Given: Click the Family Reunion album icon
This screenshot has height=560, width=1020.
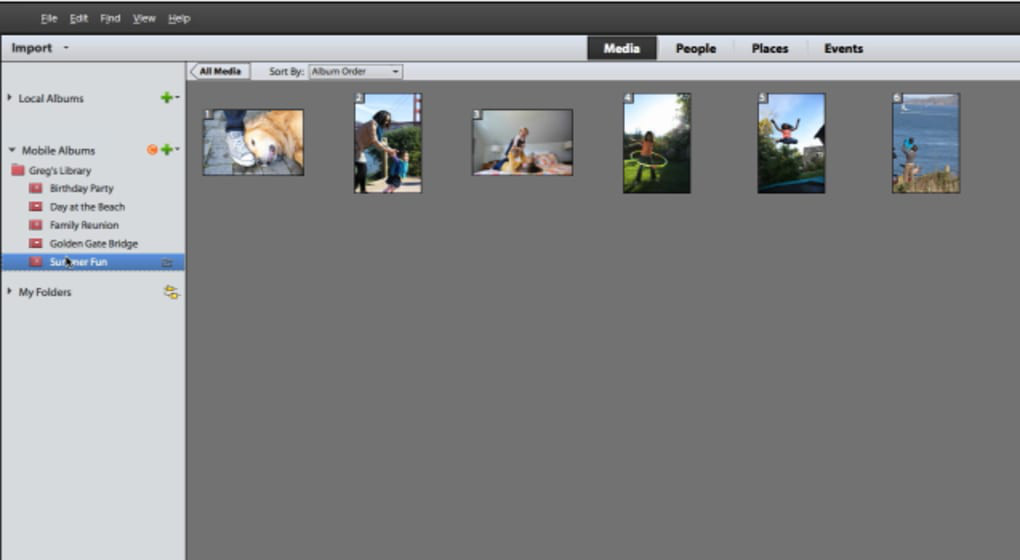Looking at the screenshot, I should (x=36, y=225).
